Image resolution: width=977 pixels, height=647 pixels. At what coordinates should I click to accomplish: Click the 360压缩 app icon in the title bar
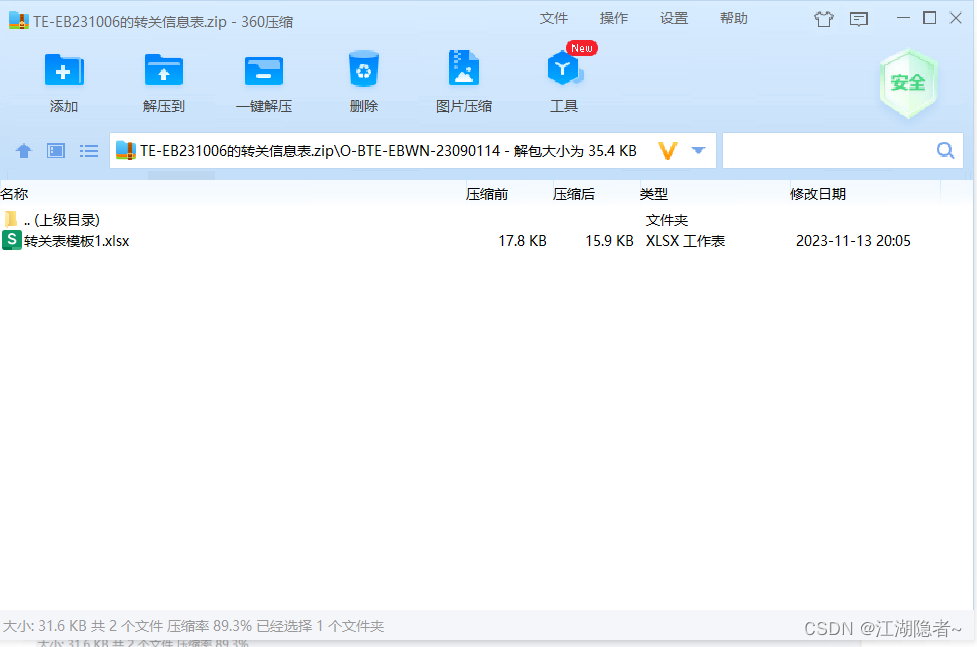(x=19, y=21)
